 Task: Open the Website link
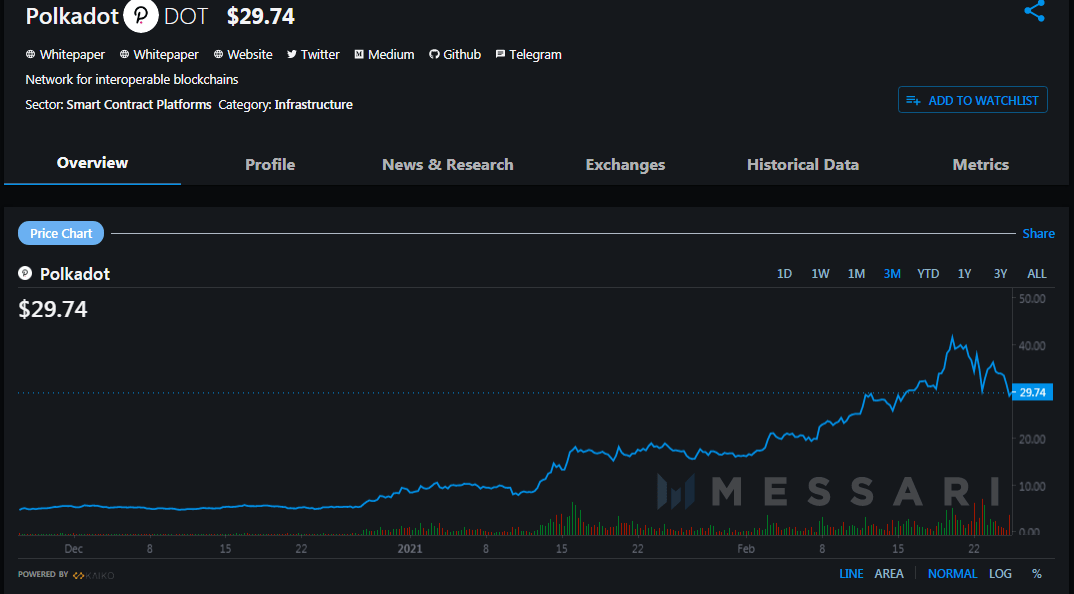point(243,54)
